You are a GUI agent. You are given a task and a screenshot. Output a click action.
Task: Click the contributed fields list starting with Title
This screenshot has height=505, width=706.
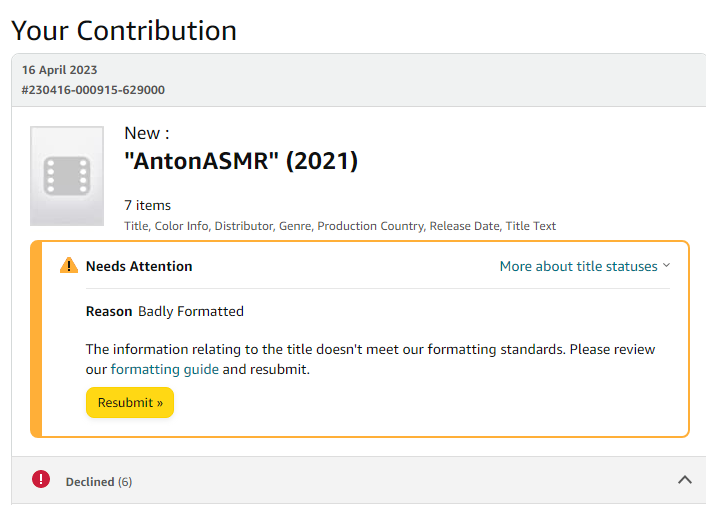340,226
